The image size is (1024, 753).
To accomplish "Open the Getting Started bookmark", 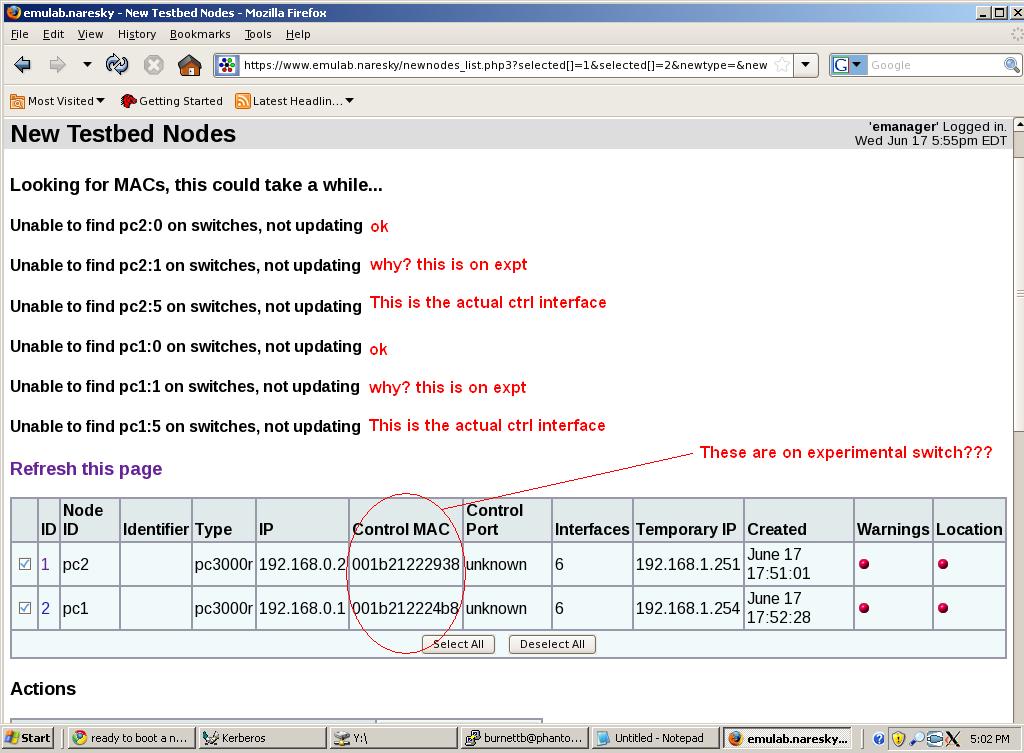I will tap(172, 101).
